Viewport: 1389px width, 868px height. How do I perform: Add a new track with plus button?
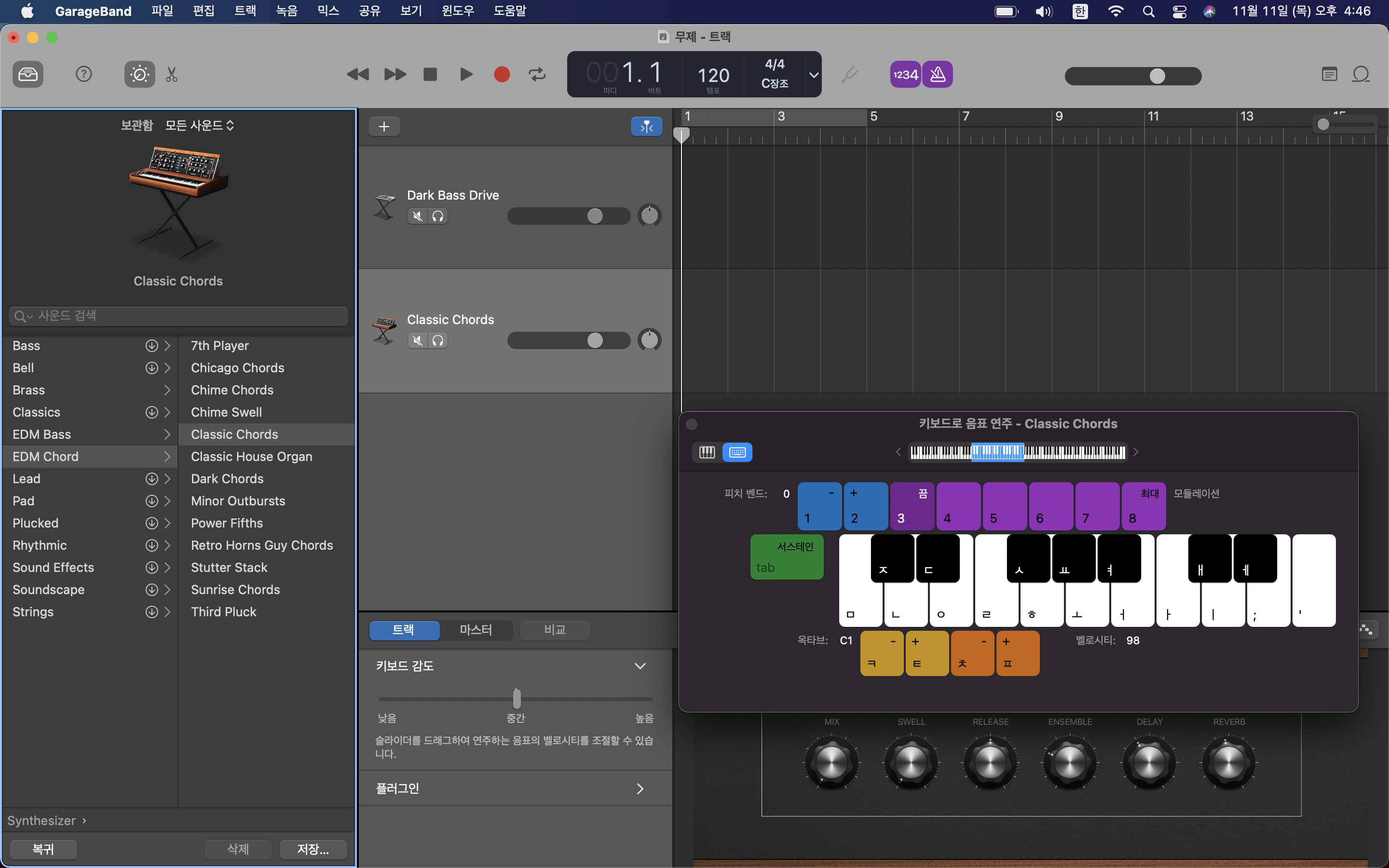point(384,127)
